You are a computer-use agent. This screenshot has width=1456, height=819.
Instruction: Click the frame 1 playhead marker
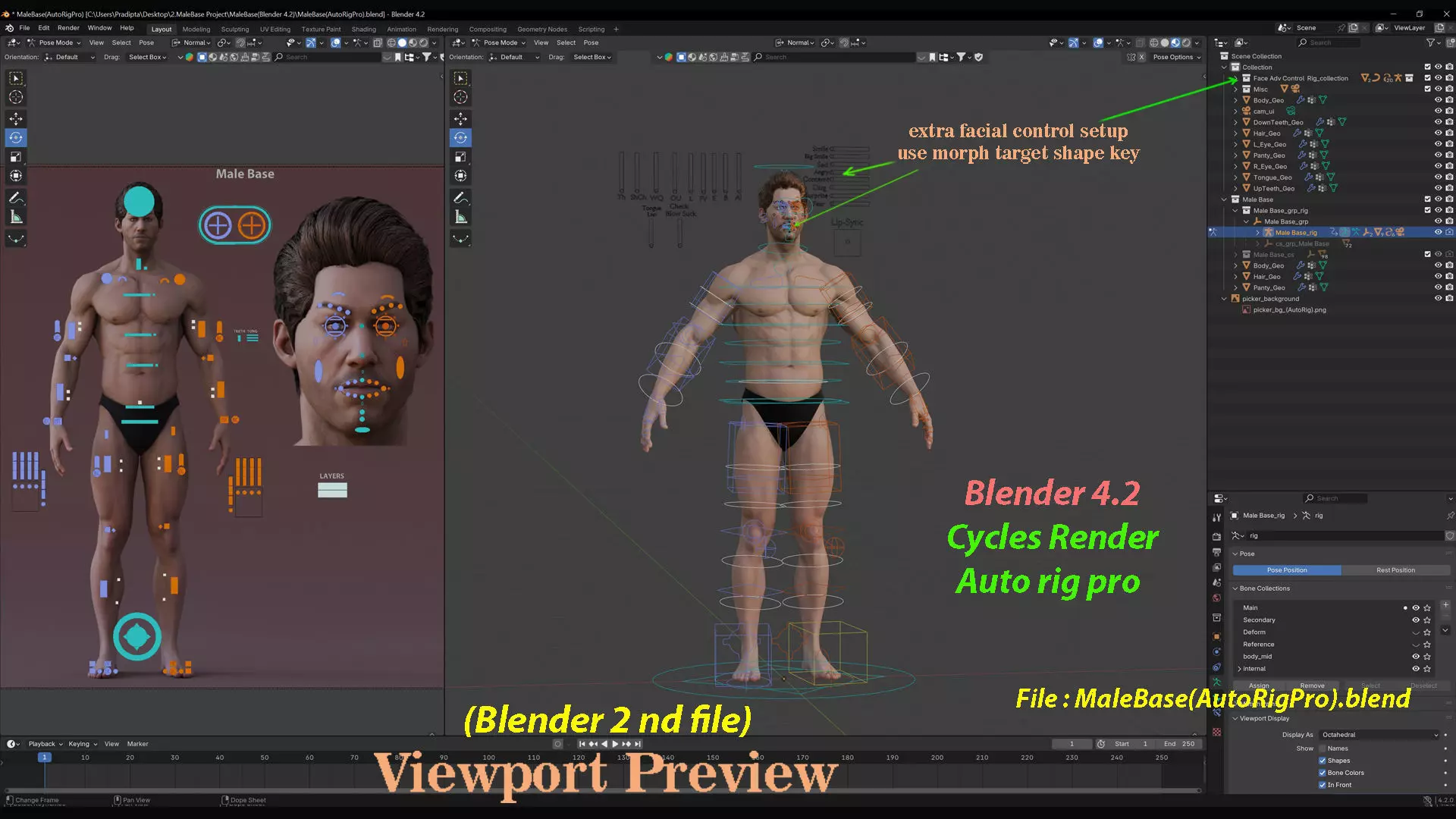point(45,758)
